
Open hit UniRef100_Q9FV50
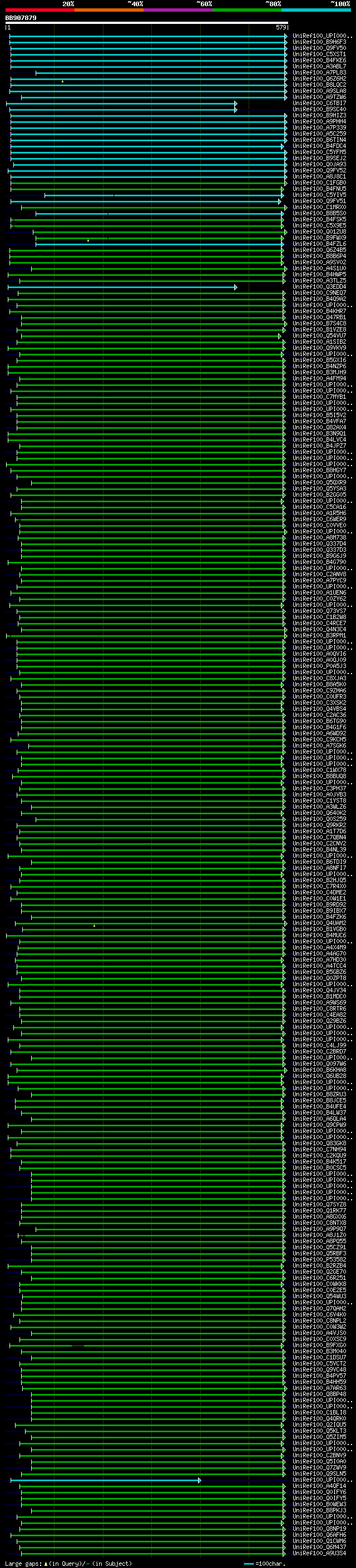coord(319,48)
